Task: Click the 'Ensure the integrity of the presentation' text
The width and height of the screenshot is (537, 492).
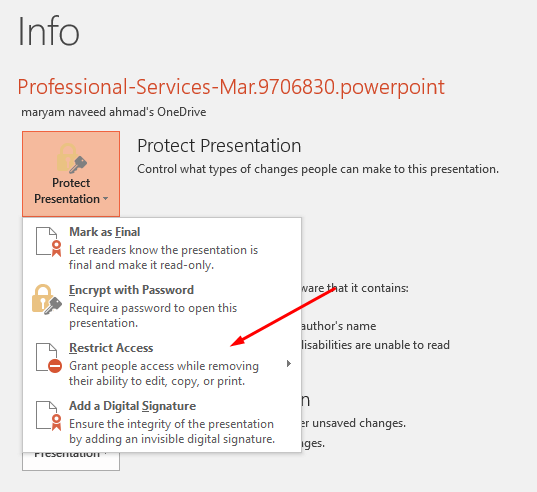Action: (x=172, y=431)
